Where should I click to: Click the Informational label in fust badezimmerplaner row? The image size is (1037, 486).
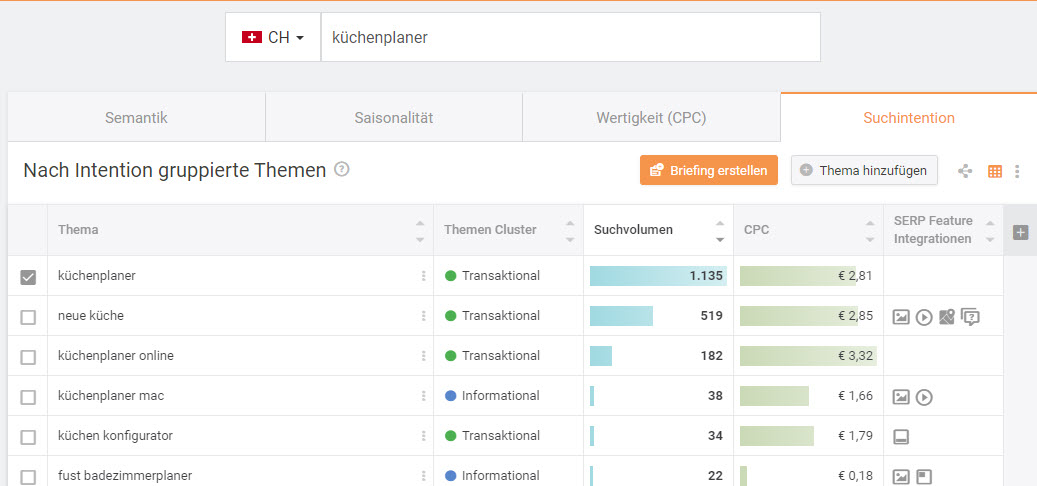click(501, 475)
